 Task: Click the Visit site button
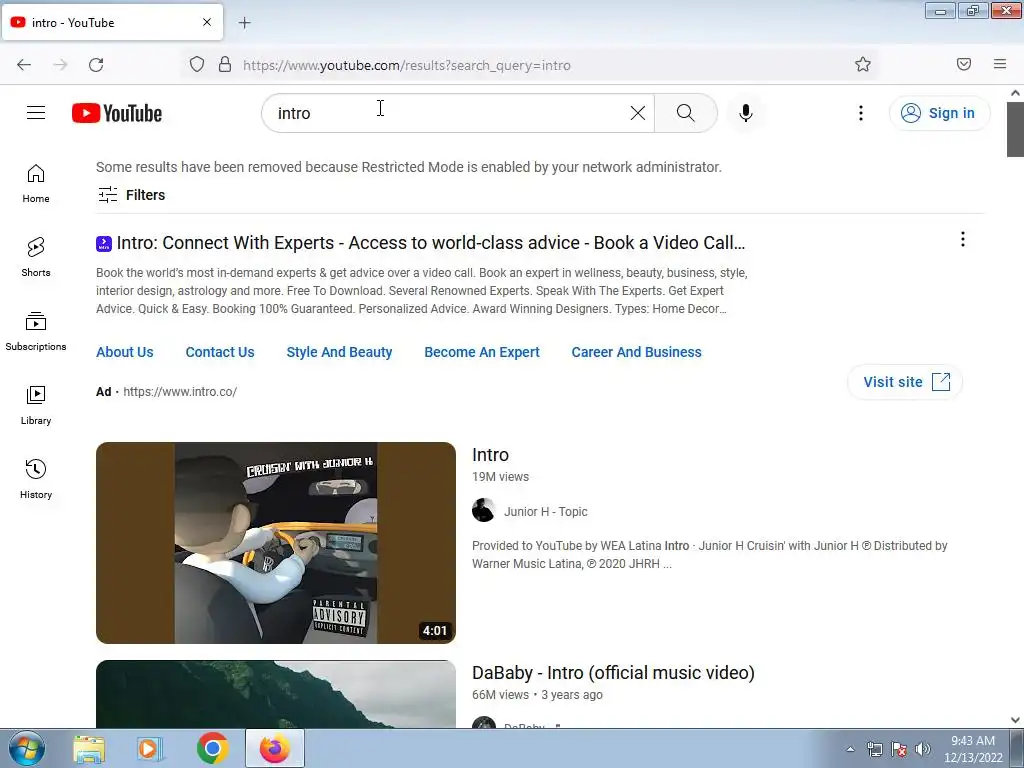tap(905, 382)
